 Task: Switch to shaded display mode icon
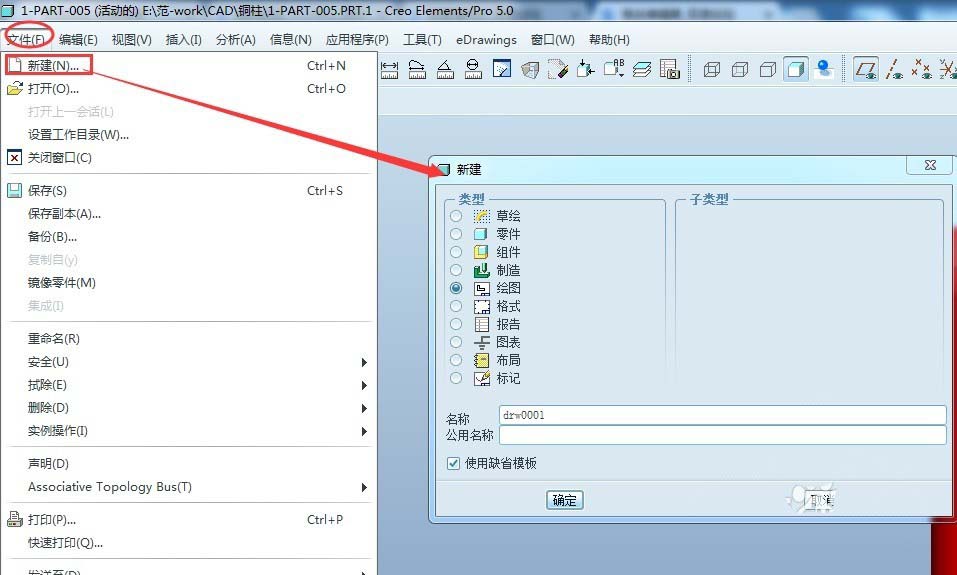pyautogui.click(x=796, y=69)
